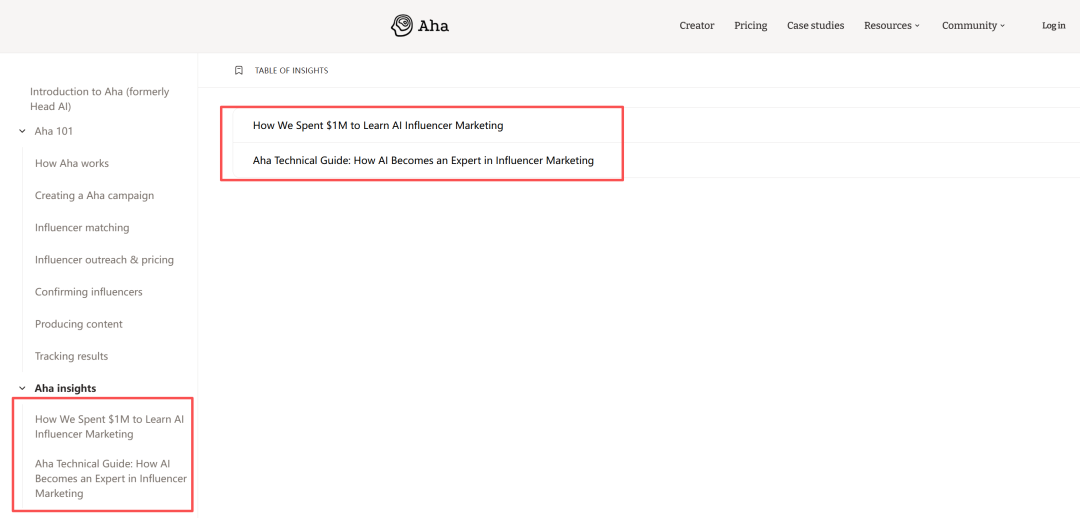Select Tracking results in sidebar
This screenshot has width=1080, height=518.
tap(71, 356)
